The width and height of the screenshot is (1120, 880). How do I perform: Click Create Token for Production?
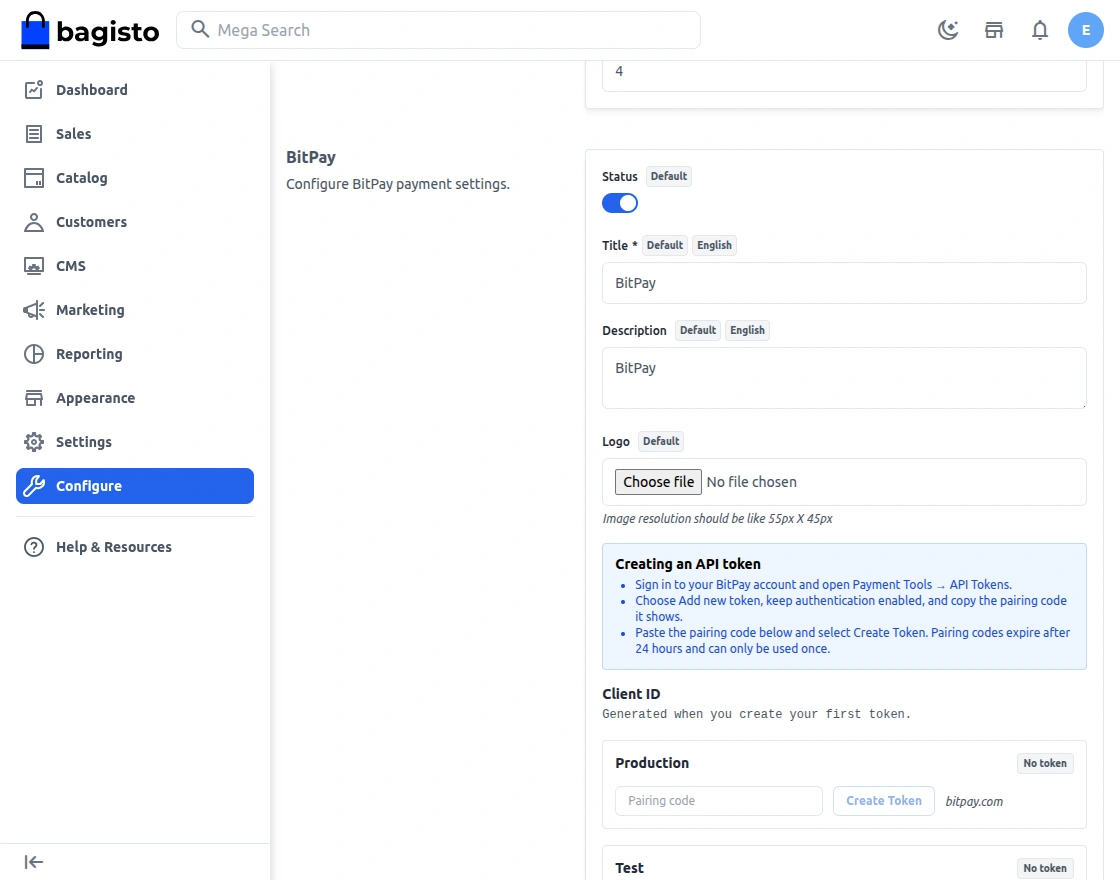click(x=884, y=801)
